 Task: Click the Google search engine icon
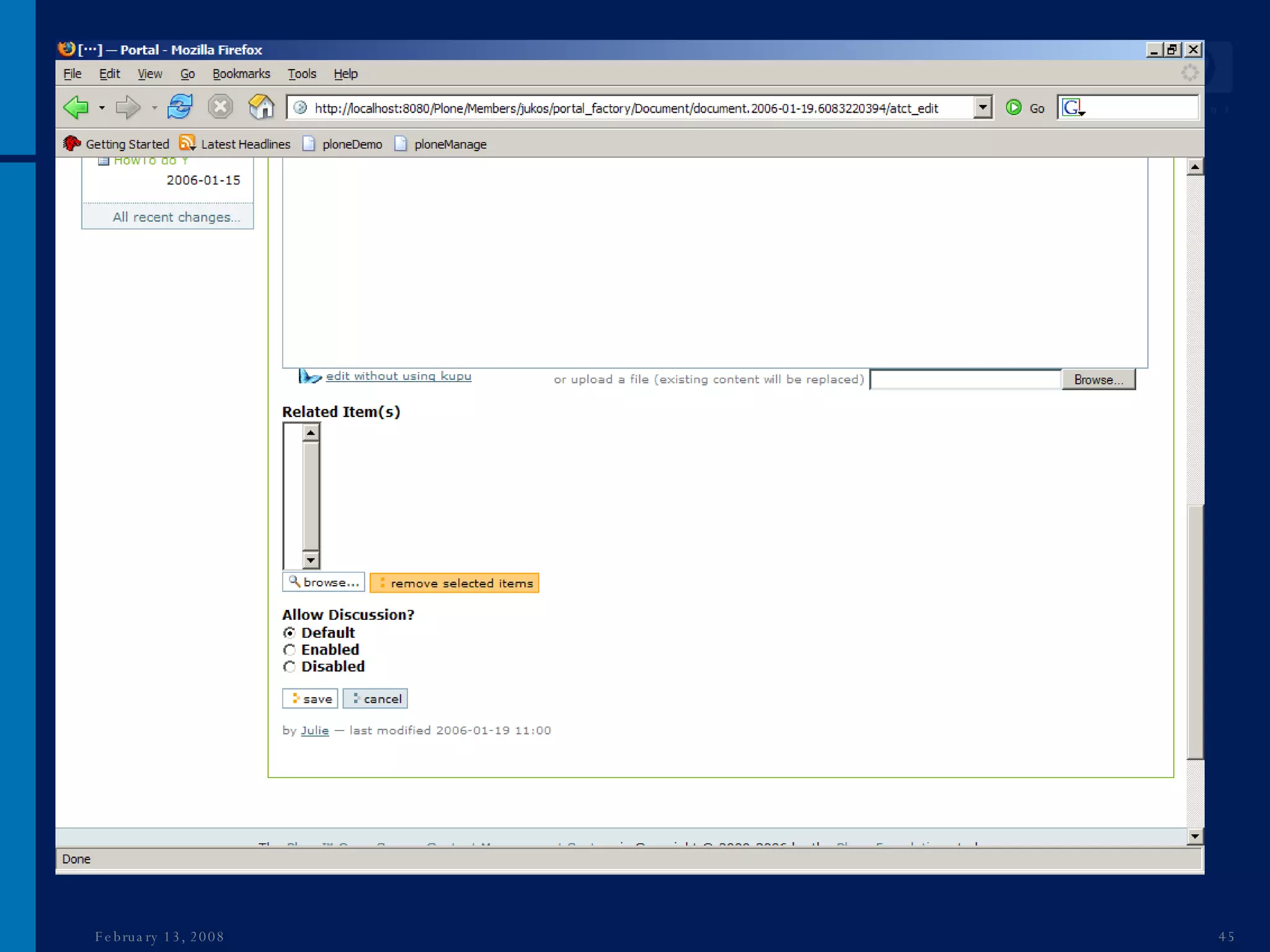pyautogui.click(x=1072, y=108)
